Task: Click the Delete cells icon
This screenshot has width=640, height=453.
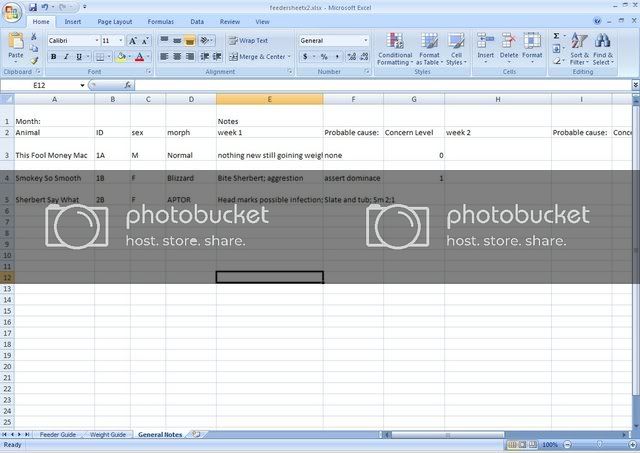Action: pyautogui.click(x=508, y=48)
